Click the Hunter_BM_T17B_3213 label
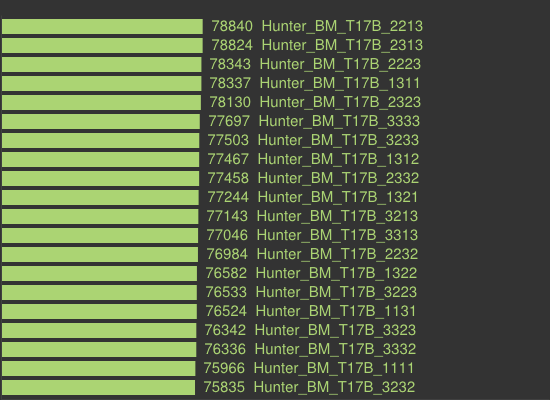Image resolution: width=550 pixels, height=400 pixels. coord(337,216)
